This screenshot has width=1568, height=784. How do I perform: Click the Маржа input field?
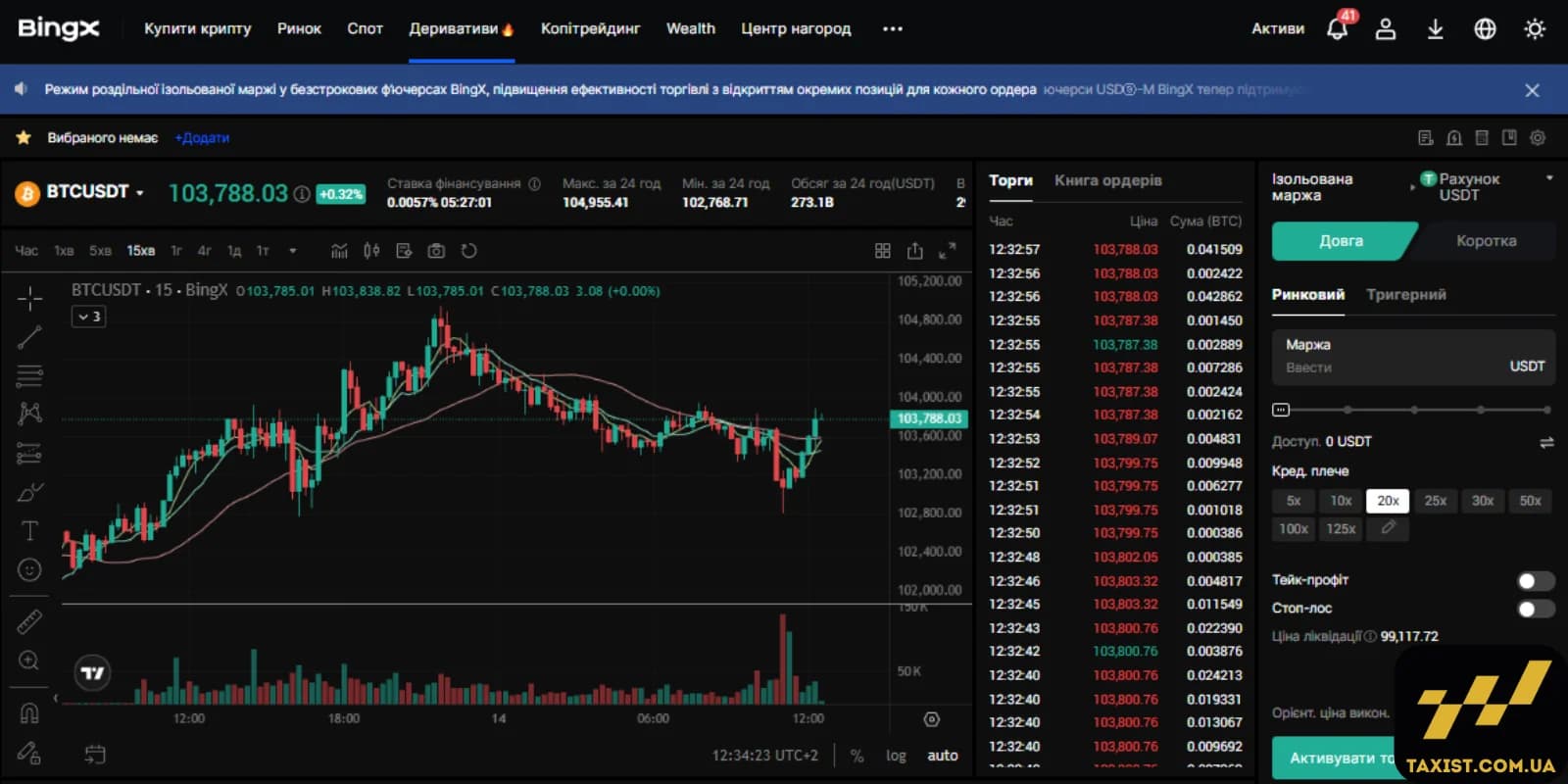pos(1413,357)
